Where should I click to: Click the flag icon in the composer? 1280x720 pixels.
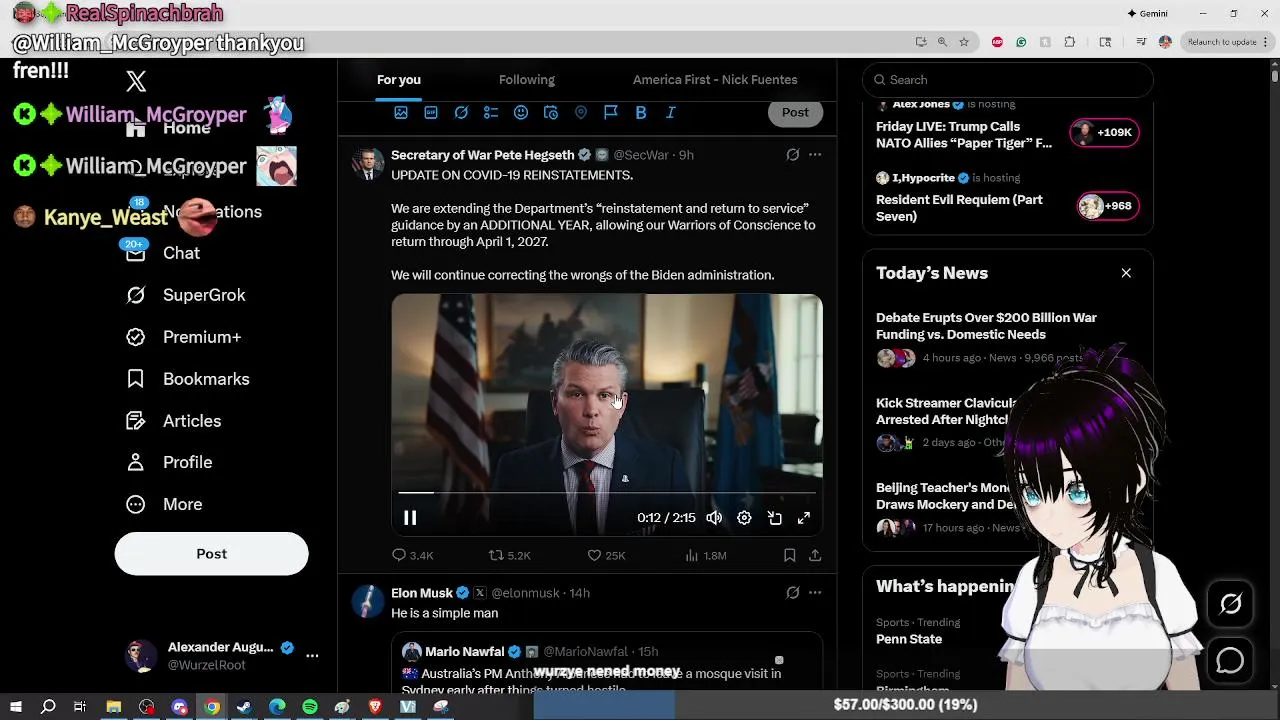(x=611, y=113)
